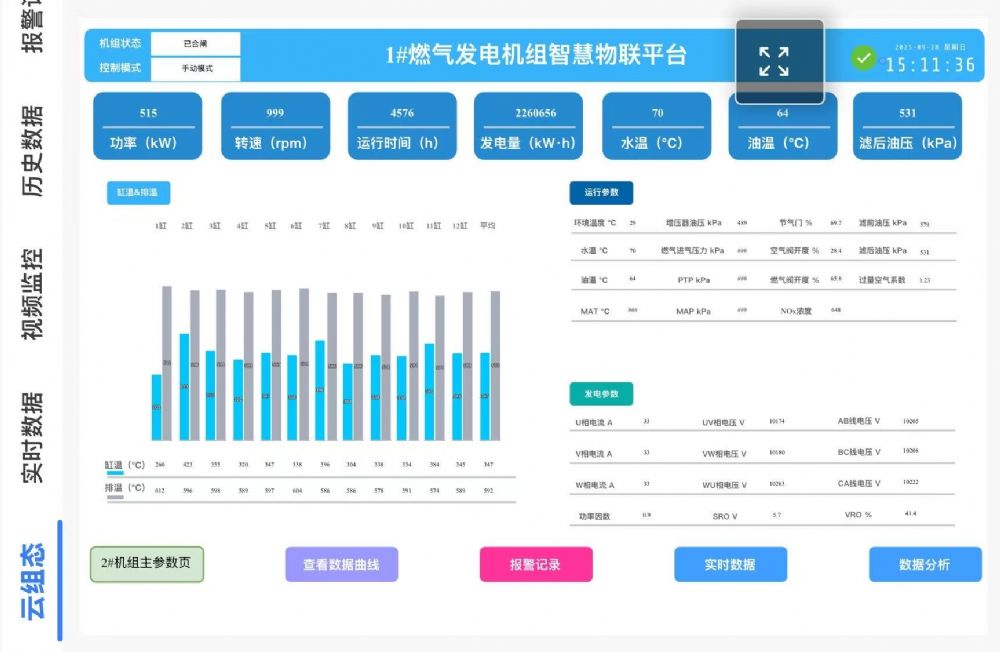The image size is (1000, 652).
Task: Click the blue 实时数据 button at bottom
Action: coord(730,564)
